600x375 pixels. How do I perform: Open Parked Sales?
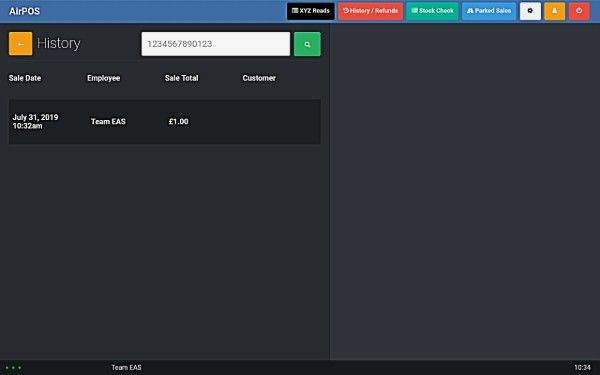489,11
